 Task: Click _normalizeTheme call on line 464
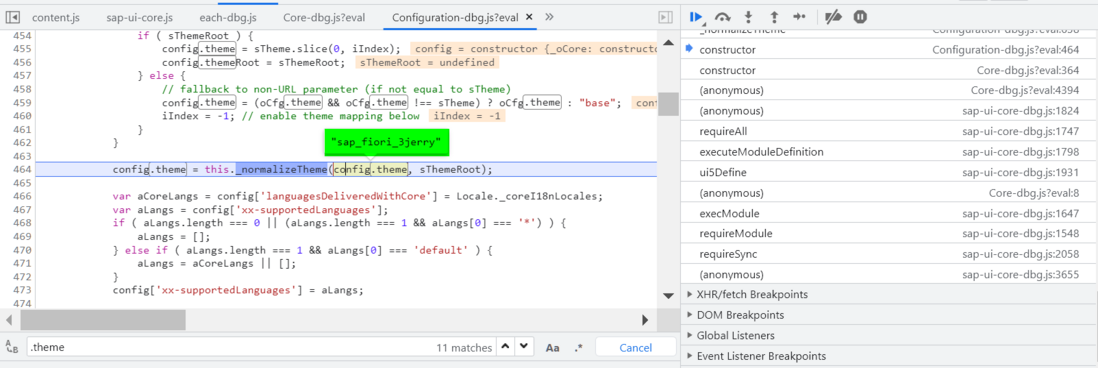click(x=282, y=169)
